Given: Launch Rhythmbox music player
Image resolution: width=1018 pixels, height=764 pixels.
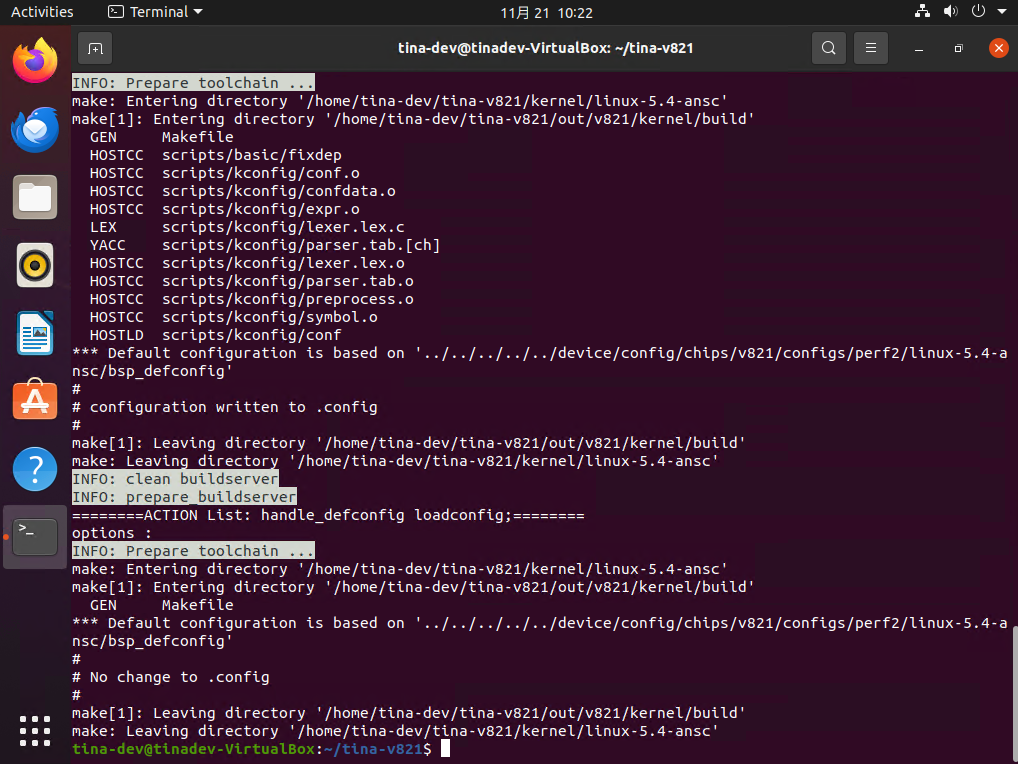Looking at the screenshot, I should [35, 265].
